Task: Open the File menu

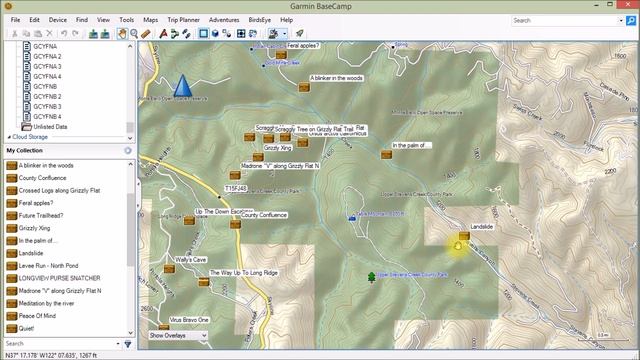Action: click(16, 20)
